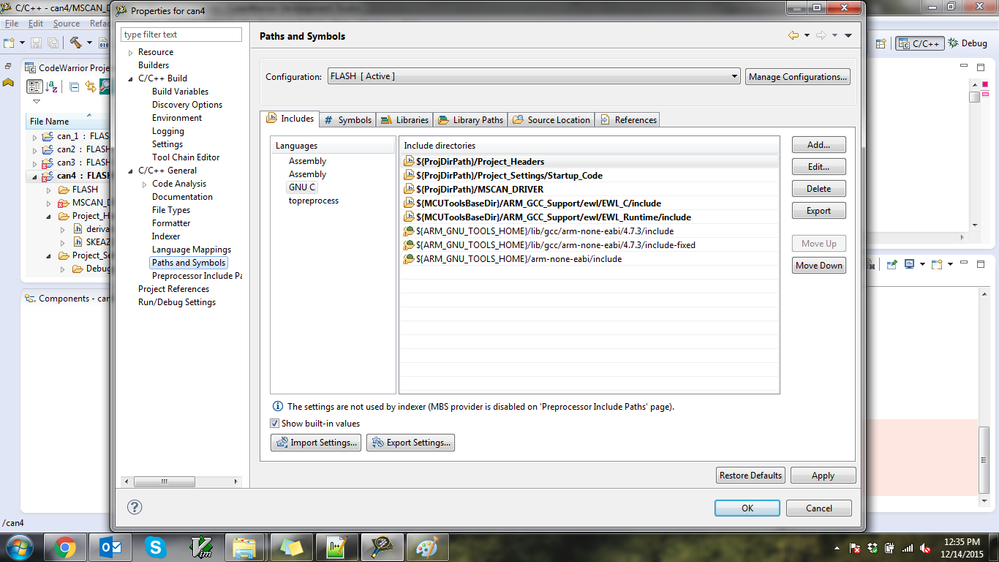Expand the Resource tree node

(x=131, y=52)
